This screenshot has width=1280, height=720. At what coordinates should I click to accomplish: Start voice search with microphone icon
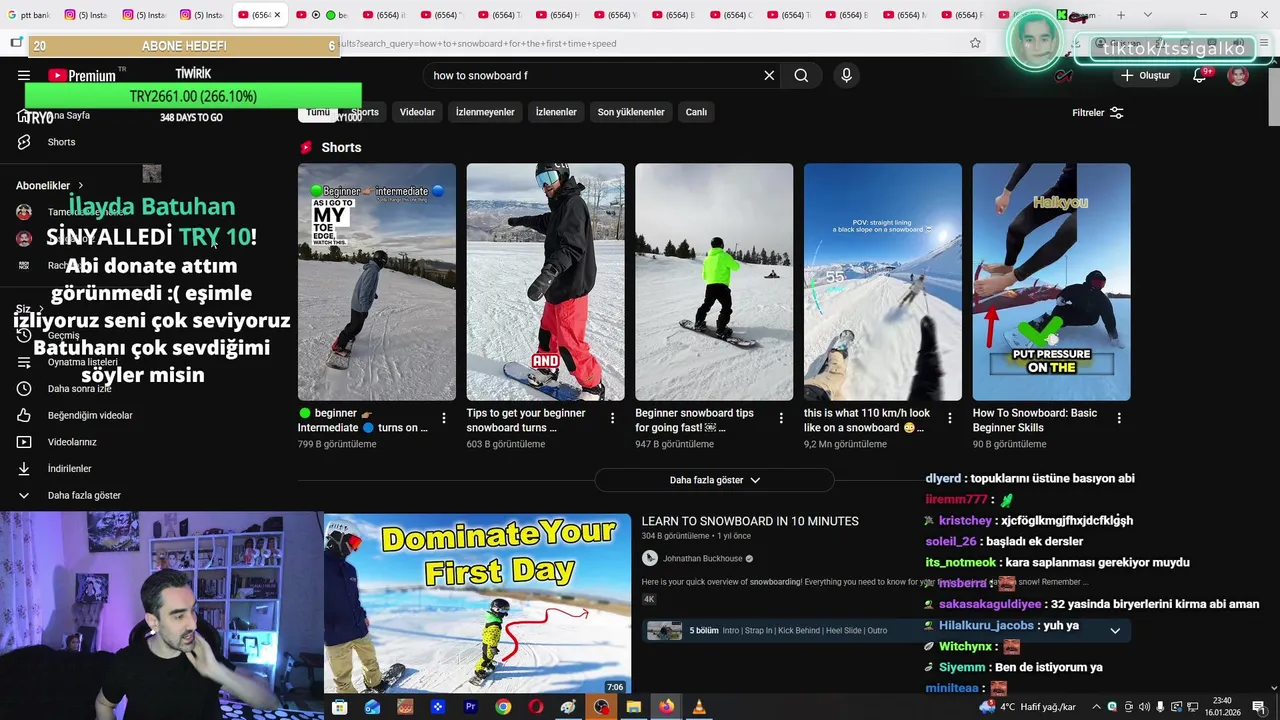tap(846, 75)
